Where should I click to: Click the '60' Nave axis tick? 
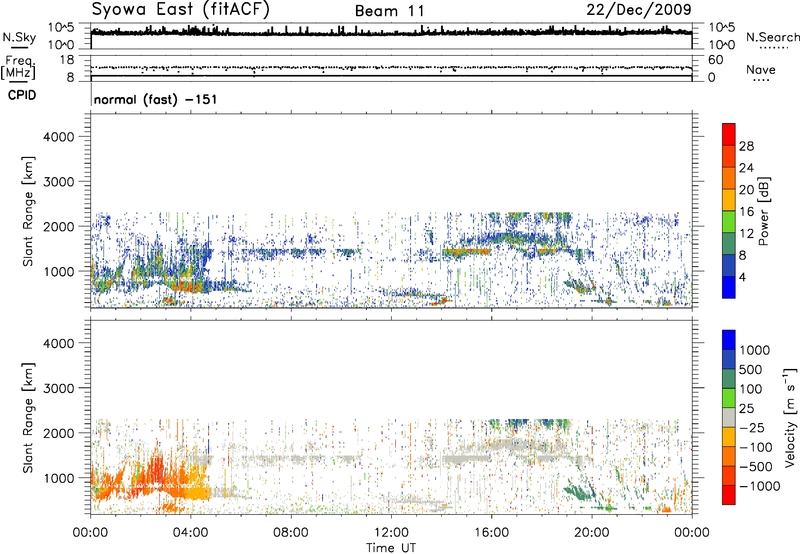(715, 60)
